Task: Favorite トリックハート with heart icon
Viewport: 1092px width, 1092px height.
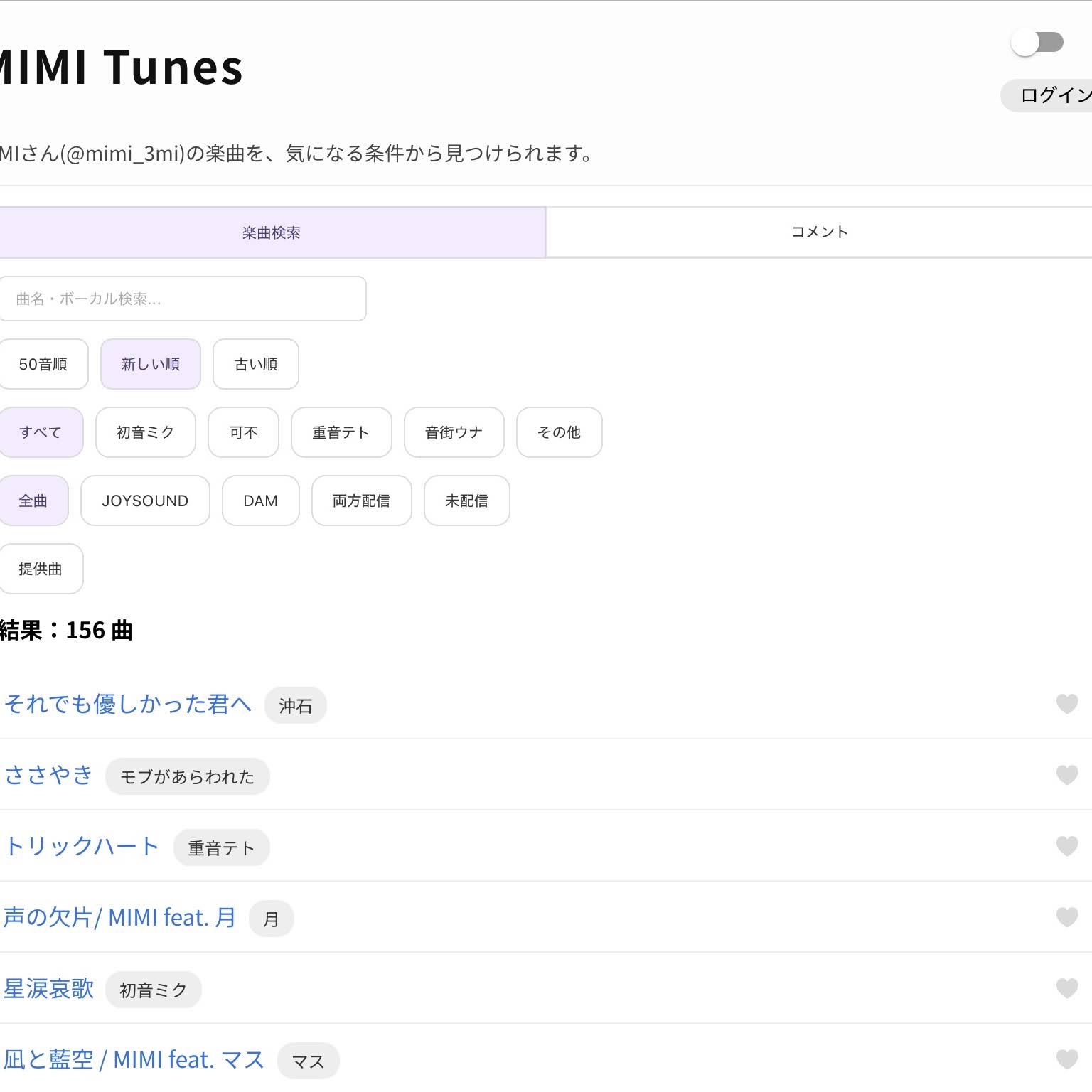Action: (x=1066, y=846)
